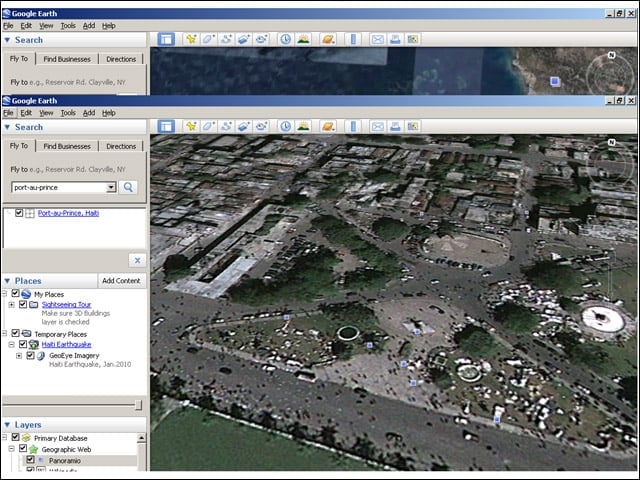Uncheck Port-au-Prince, Haiti search result

click(19, 213)
